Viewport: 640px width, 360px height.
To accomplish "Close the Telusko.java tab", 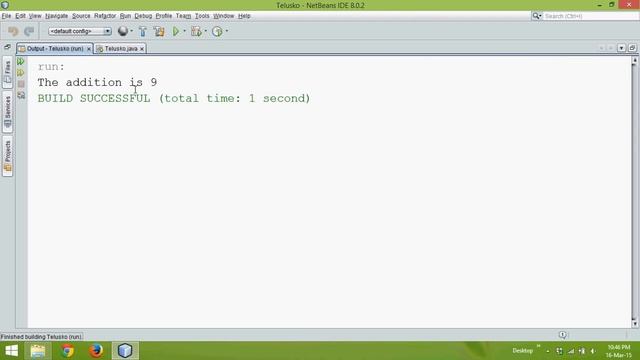I will pyautogui.click(x=142, y=49).
